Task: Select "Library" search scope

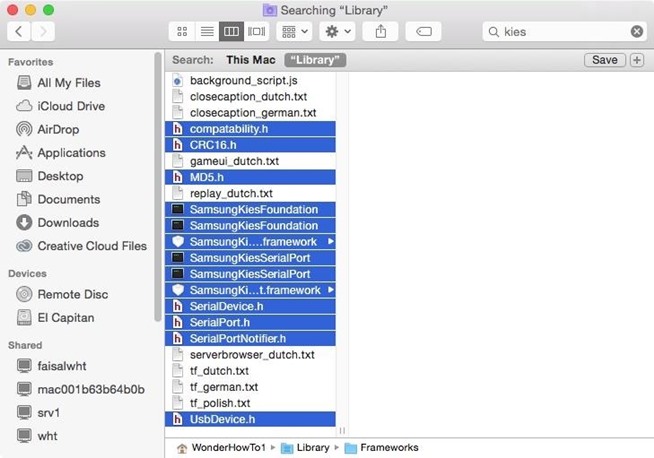Action: click(315, 60)
